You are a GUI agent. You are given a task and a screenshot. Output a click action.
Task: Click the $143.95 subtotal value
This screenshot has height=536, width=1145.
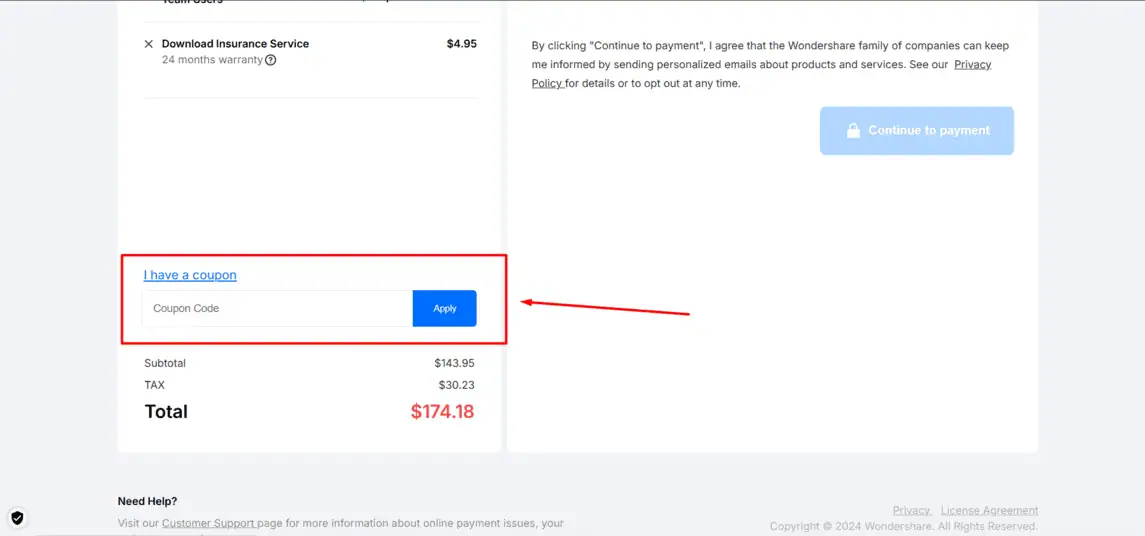pos(454,363)
